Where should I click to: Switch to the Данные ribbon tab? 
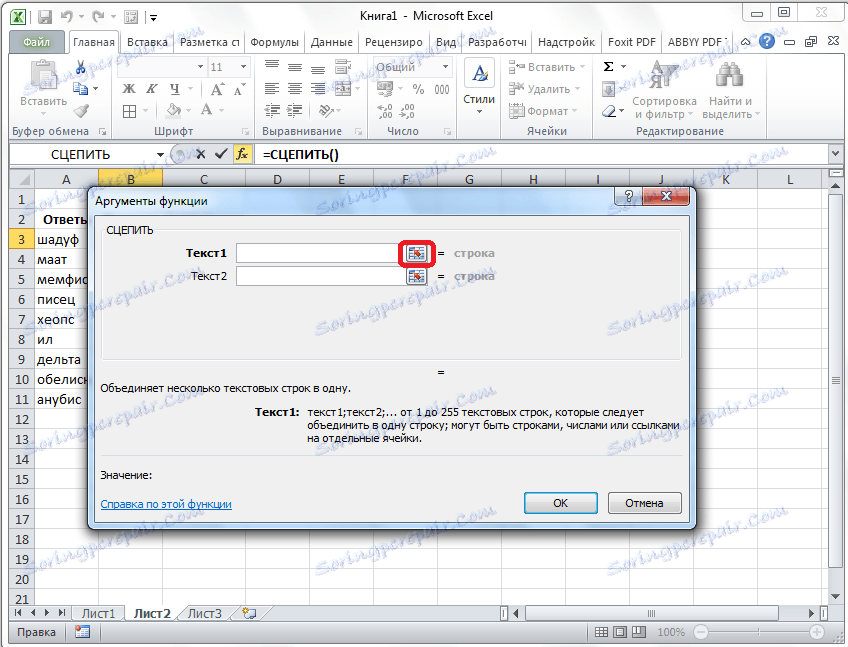(332, 42)
